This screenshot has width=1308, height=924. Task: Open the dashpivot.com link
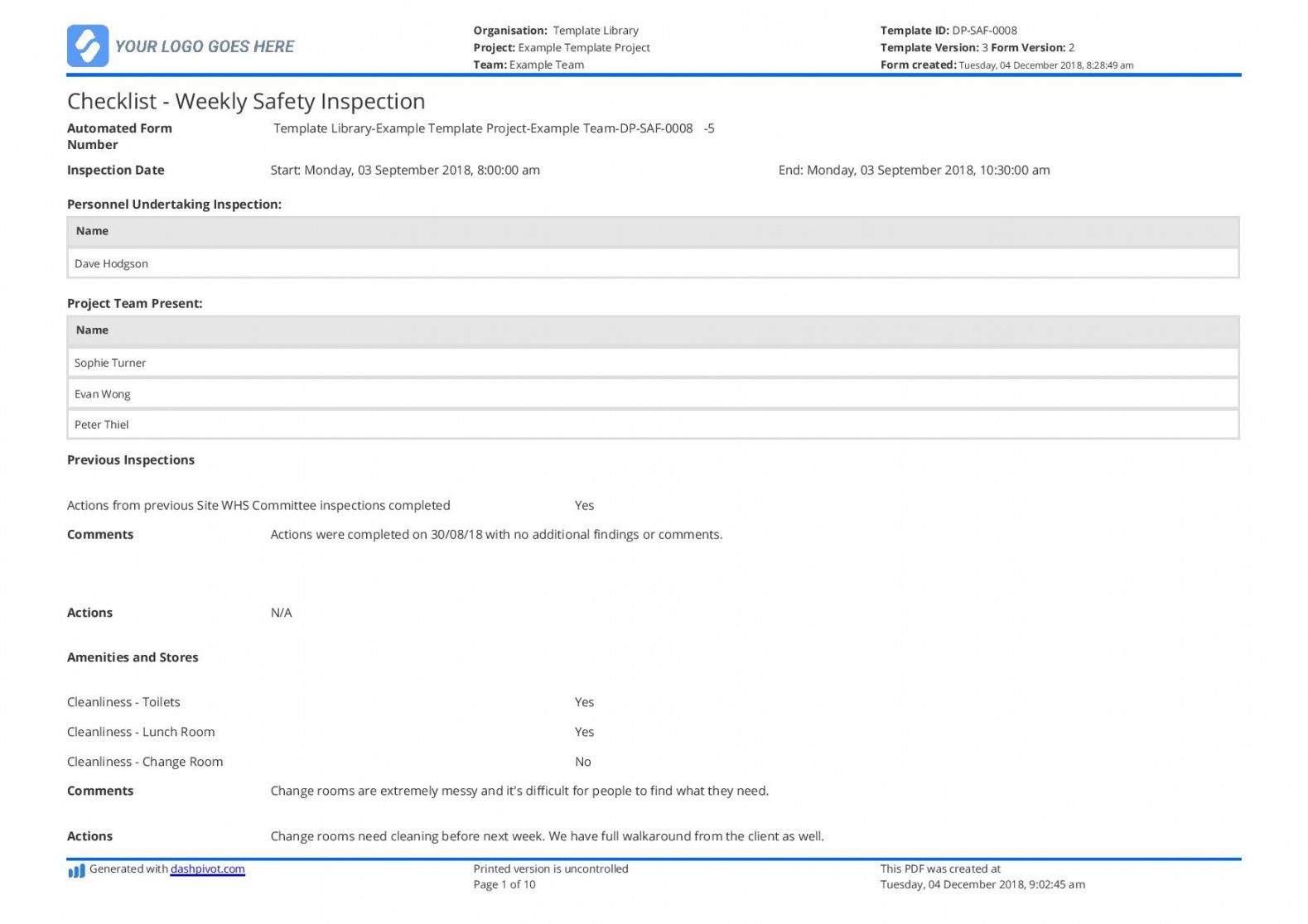click(207, 869)
